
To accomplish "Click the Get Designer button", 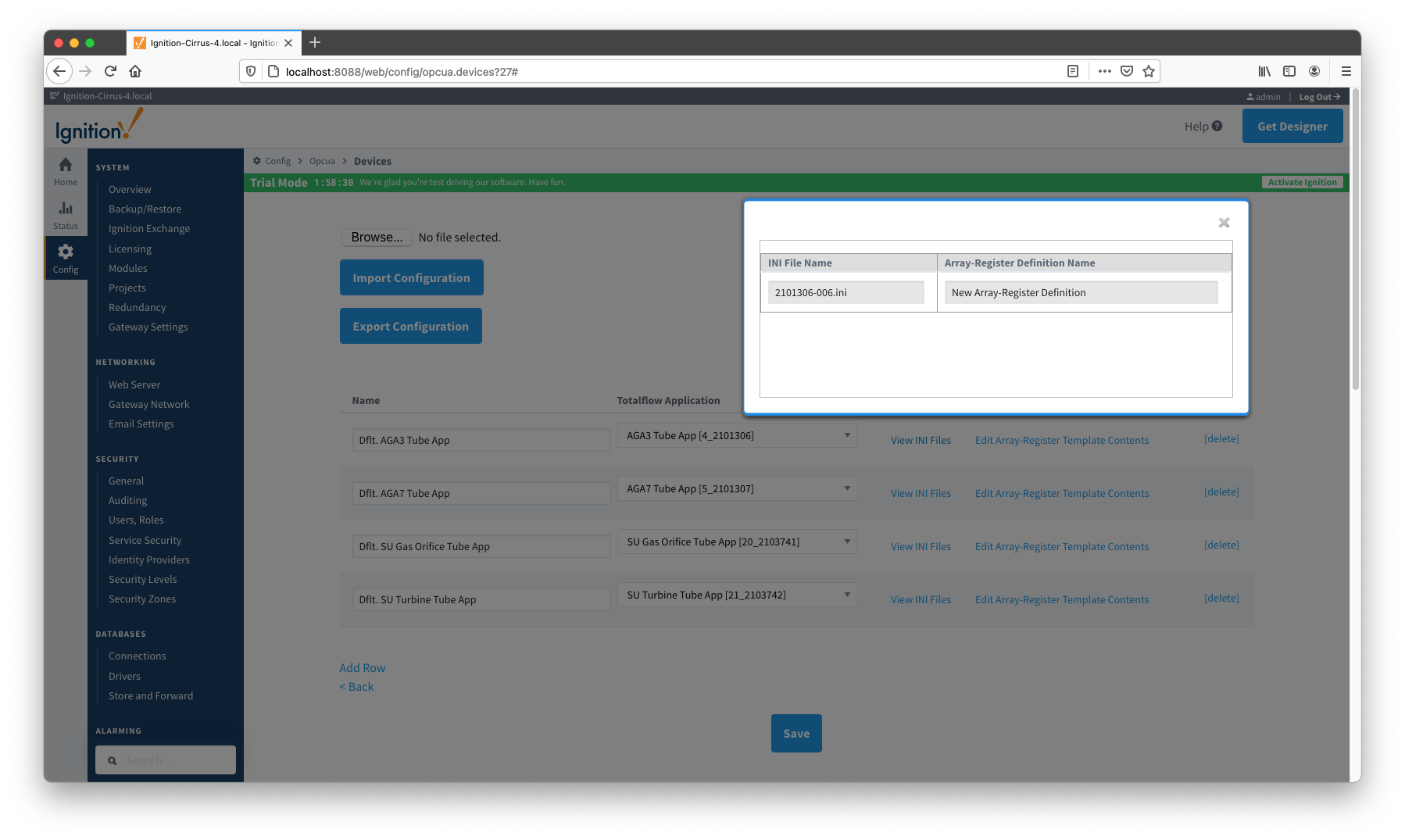I will (1292, 126).
